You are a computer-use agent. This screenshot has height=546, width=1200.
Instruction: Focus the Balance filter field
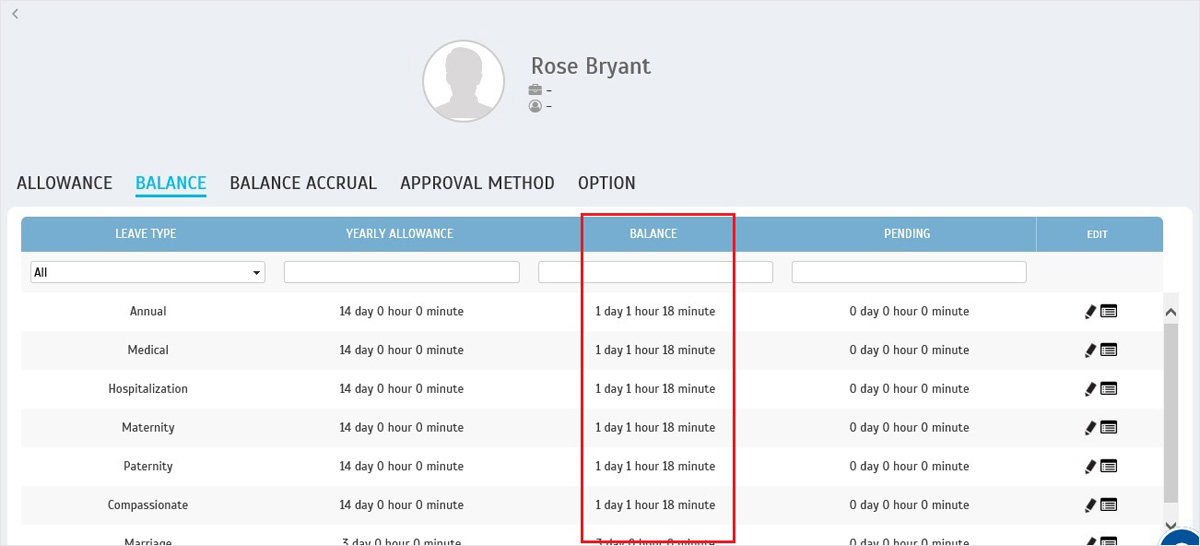pos(656,272)
